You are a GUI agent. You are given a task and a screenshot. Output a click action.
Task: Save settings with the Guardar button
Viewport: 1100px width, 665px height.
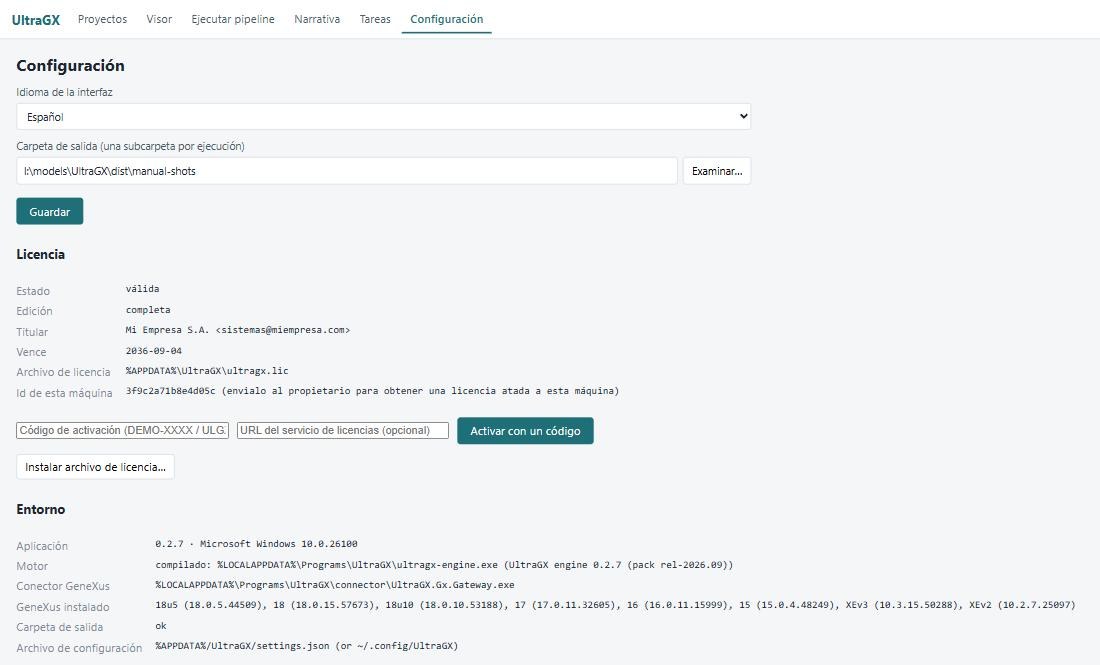(50, 211)
